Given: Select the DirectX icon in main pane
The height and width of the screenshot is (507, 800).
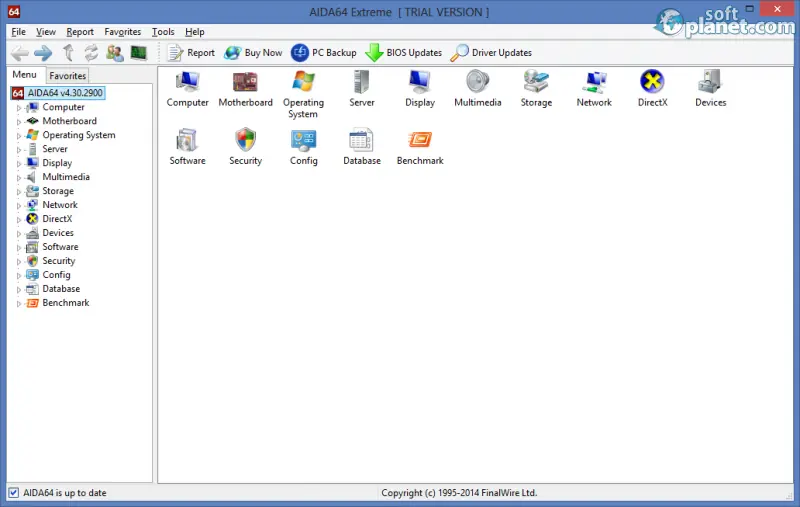Looking at the screenshot, I should click(652, 82).
